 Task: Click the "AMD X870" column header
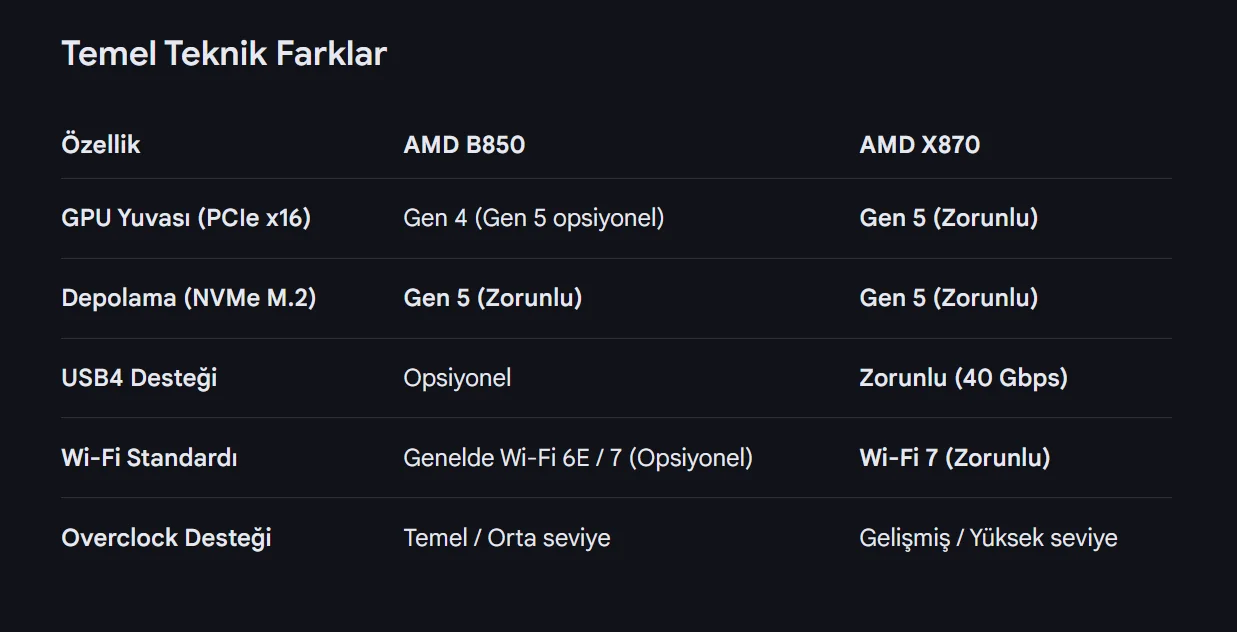pyautogui.click(x=919, y=145)
